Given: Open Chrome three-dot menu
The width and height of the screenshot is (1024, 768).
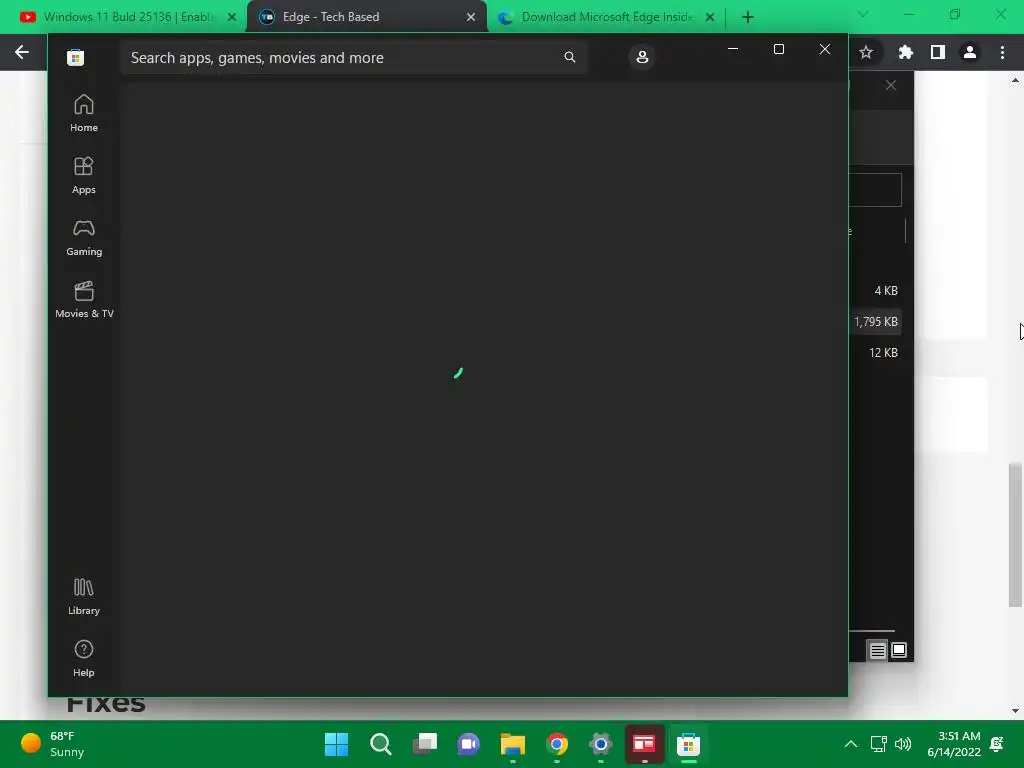Looking at the screenshot, I should 1002,52.
